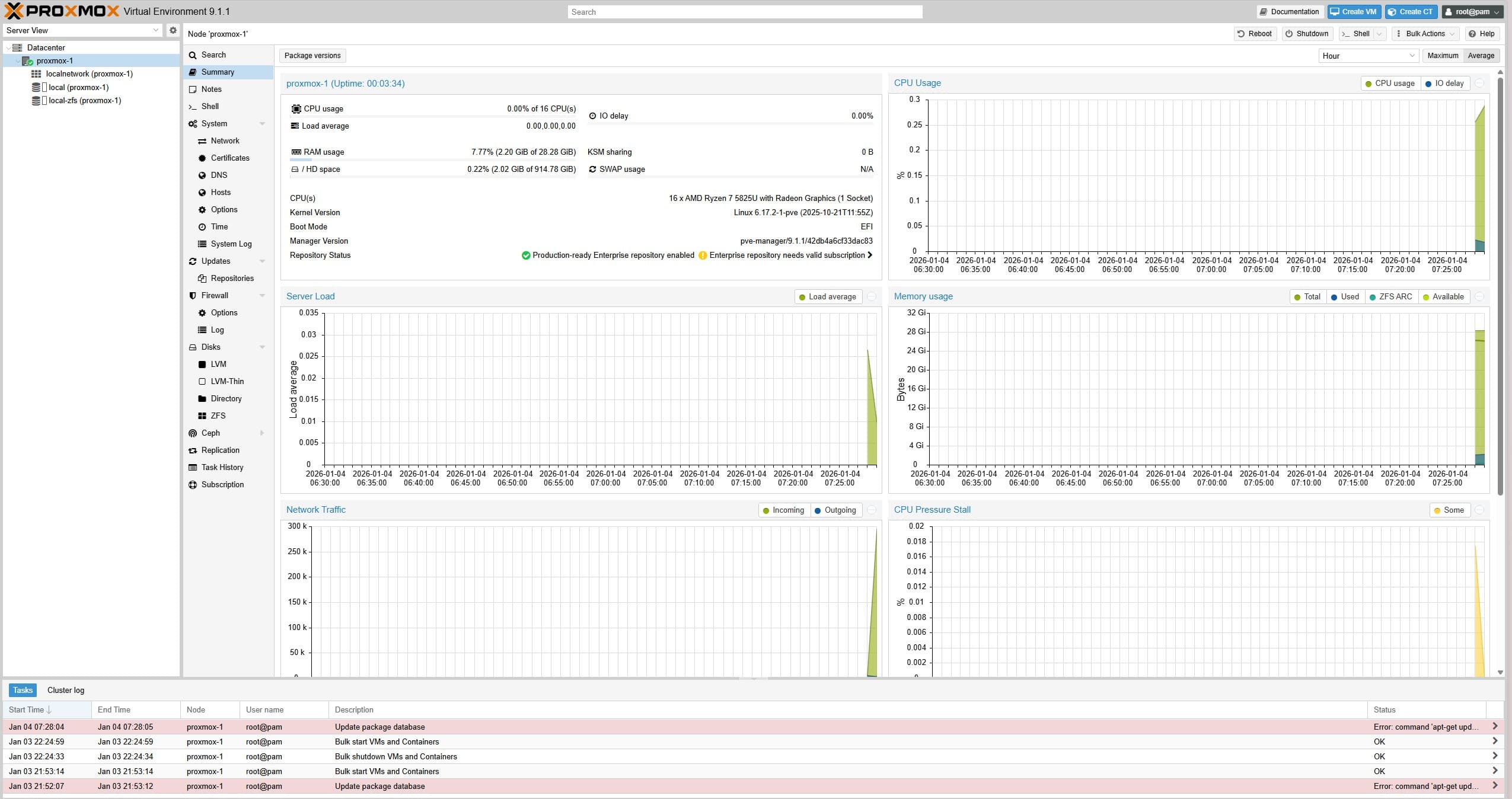Open the root@pam user menu
The width and height of the screenshot is (1512, 799).
(x=1473, y=11)
